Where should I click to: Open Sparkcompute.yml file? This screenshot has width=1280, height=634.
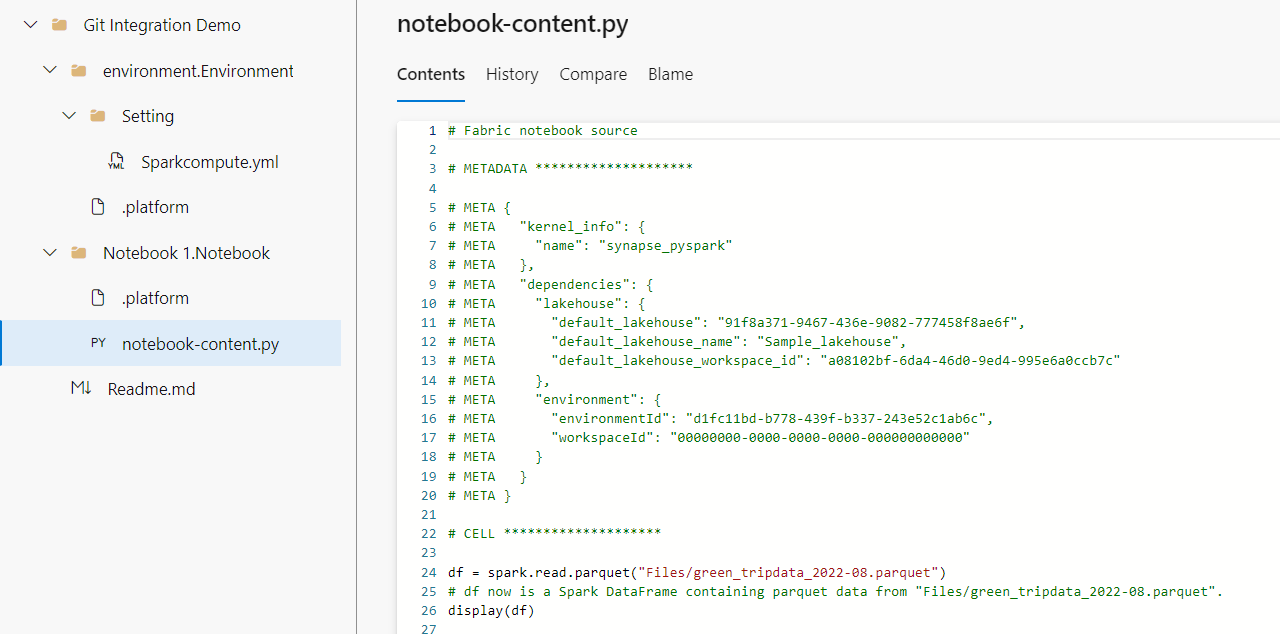(x=210, y=162)
